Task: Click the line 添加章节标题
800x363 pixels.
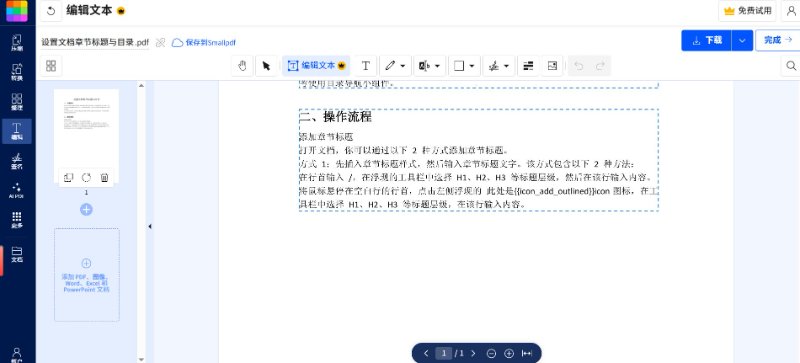Action: coord(326,137)
